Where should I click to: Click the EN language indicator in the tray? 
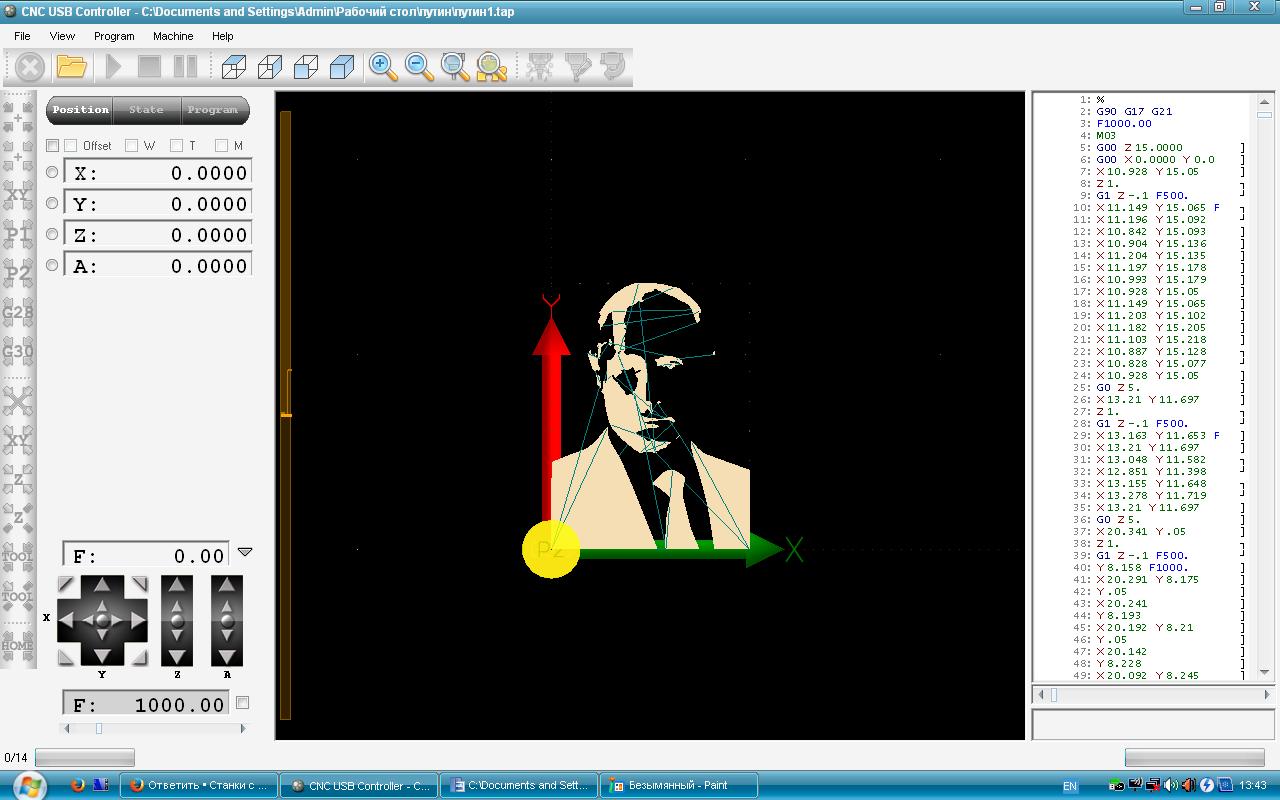pyautogui.click(x=1070, y=786)
